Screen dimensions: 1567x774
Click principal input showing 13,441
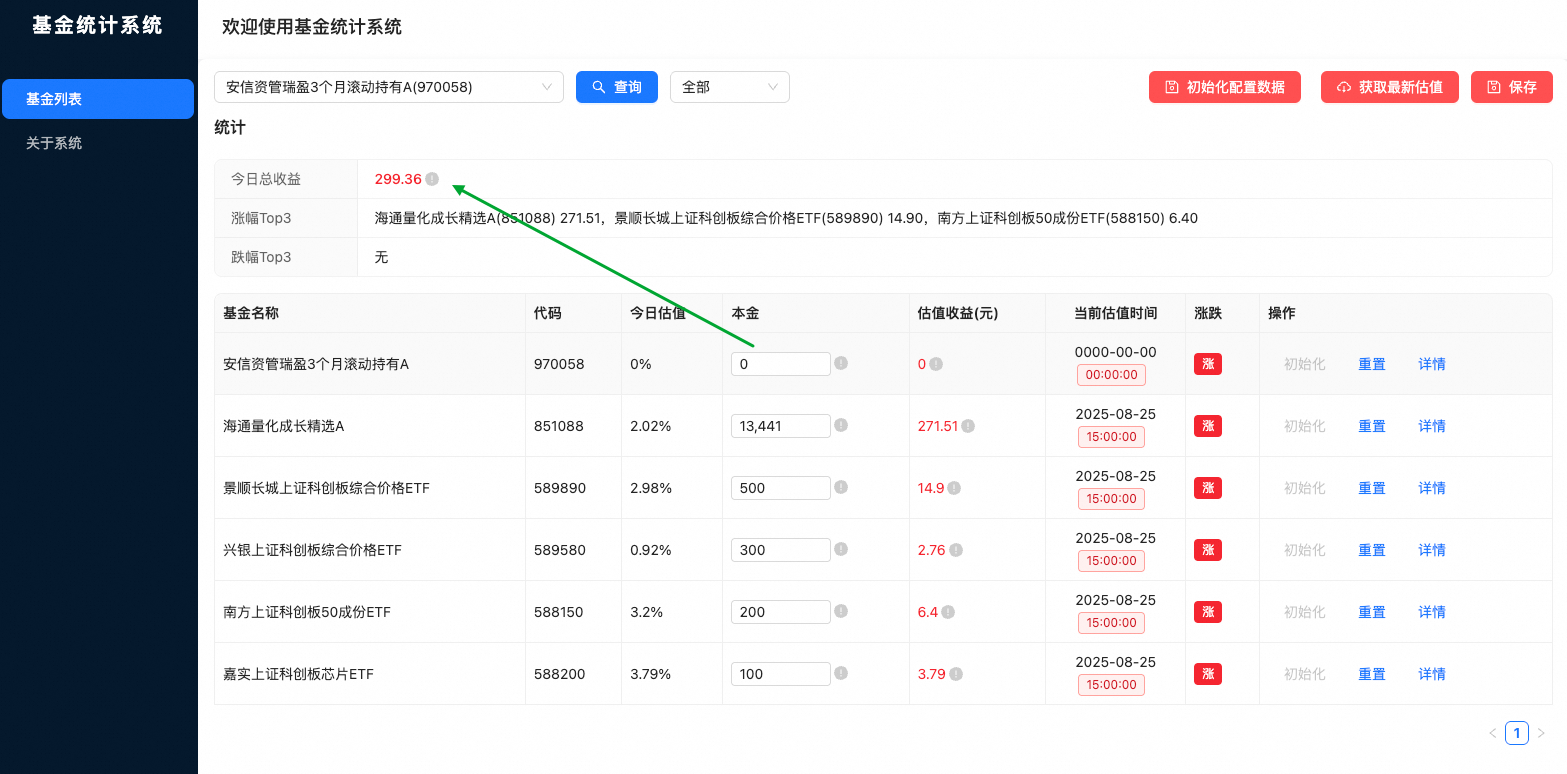pyautogui.click(x=781, y=426)
